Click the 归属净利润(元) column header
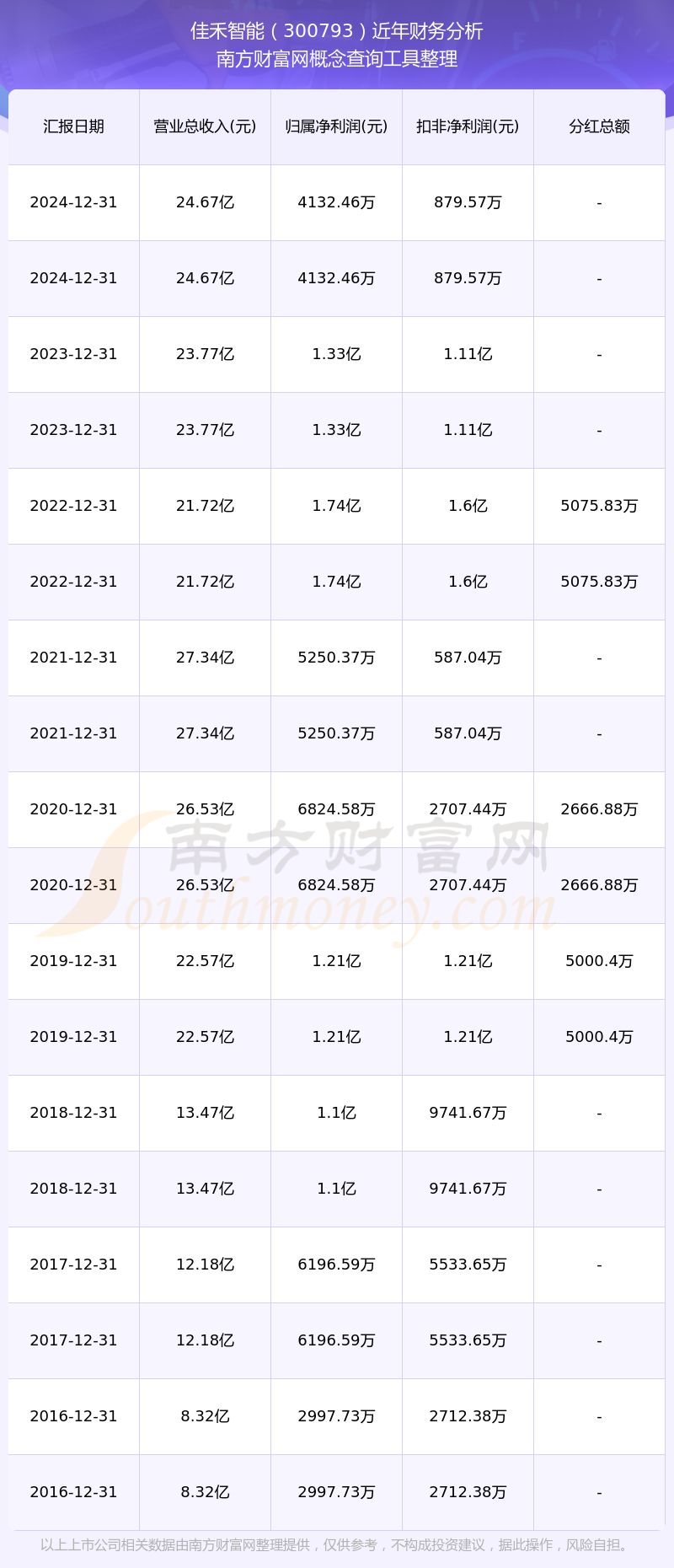674x1568 pixels. [336, 126]
